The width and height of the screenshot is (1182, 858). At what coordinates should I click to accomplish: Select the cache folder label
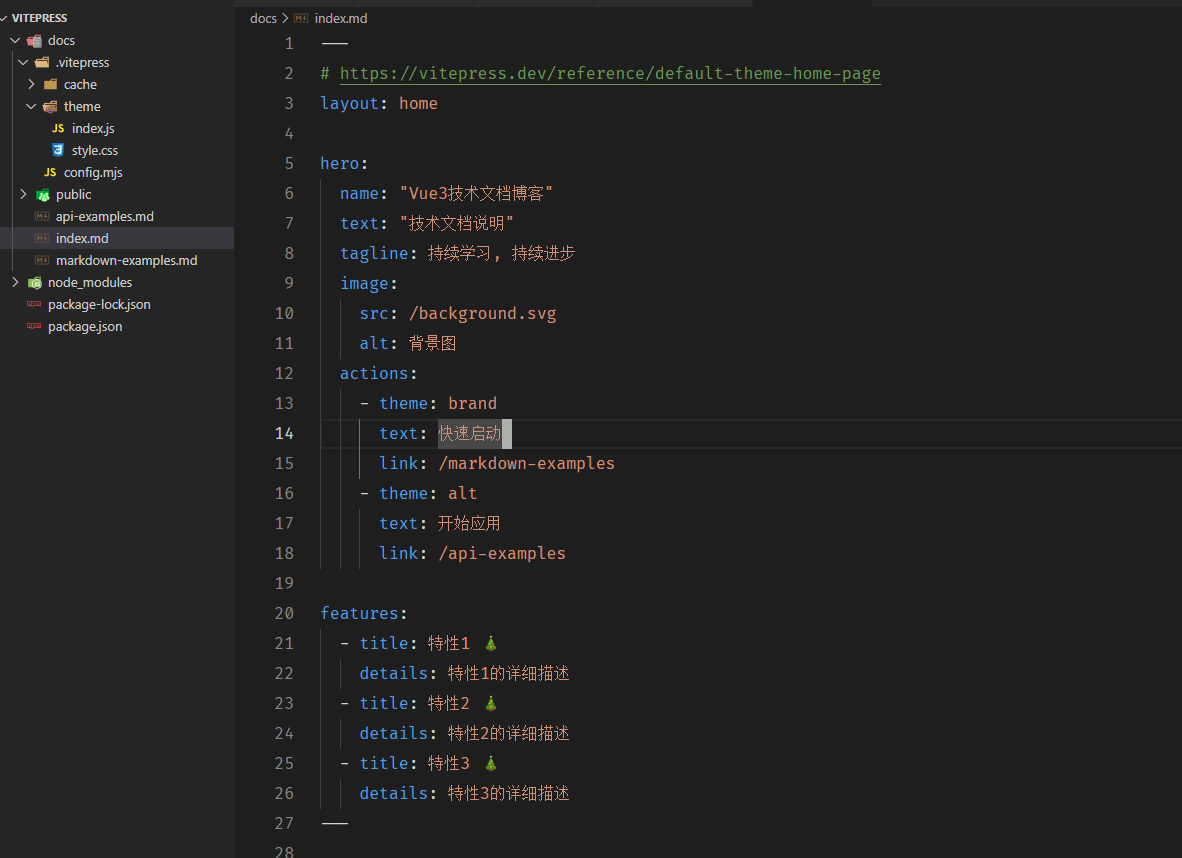80,84
